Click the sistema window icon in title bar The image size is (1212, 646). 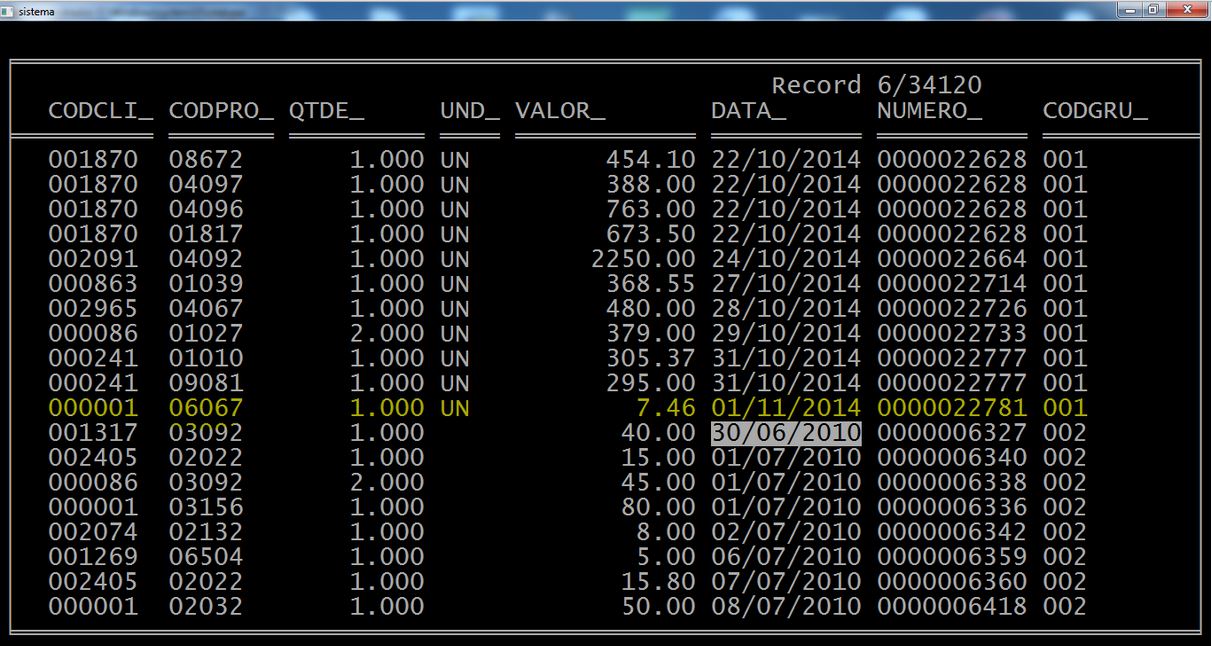coord(9,9)
